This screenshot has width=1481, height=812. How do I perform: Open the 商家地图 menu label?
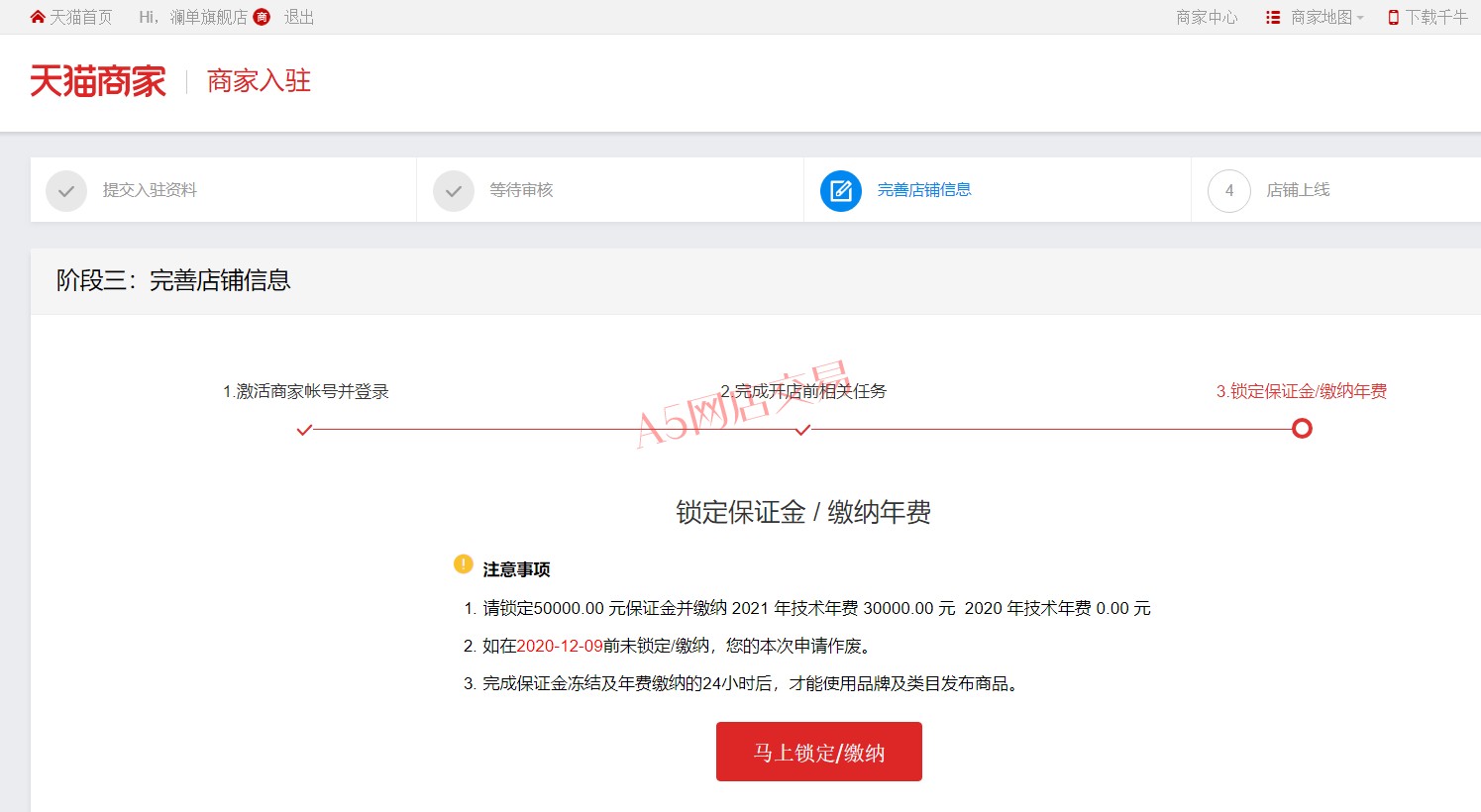(x=1322, y=17)
